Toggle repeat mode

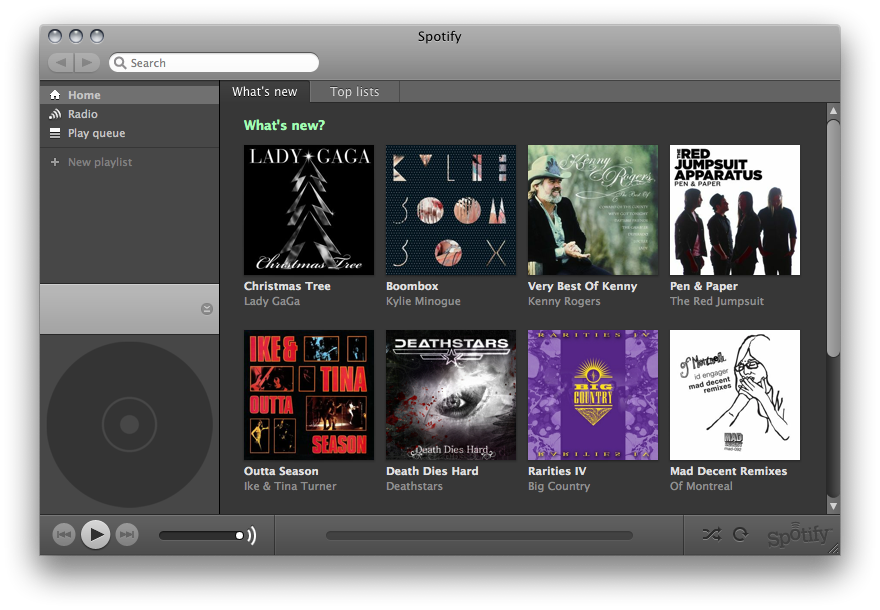point(741,534)
